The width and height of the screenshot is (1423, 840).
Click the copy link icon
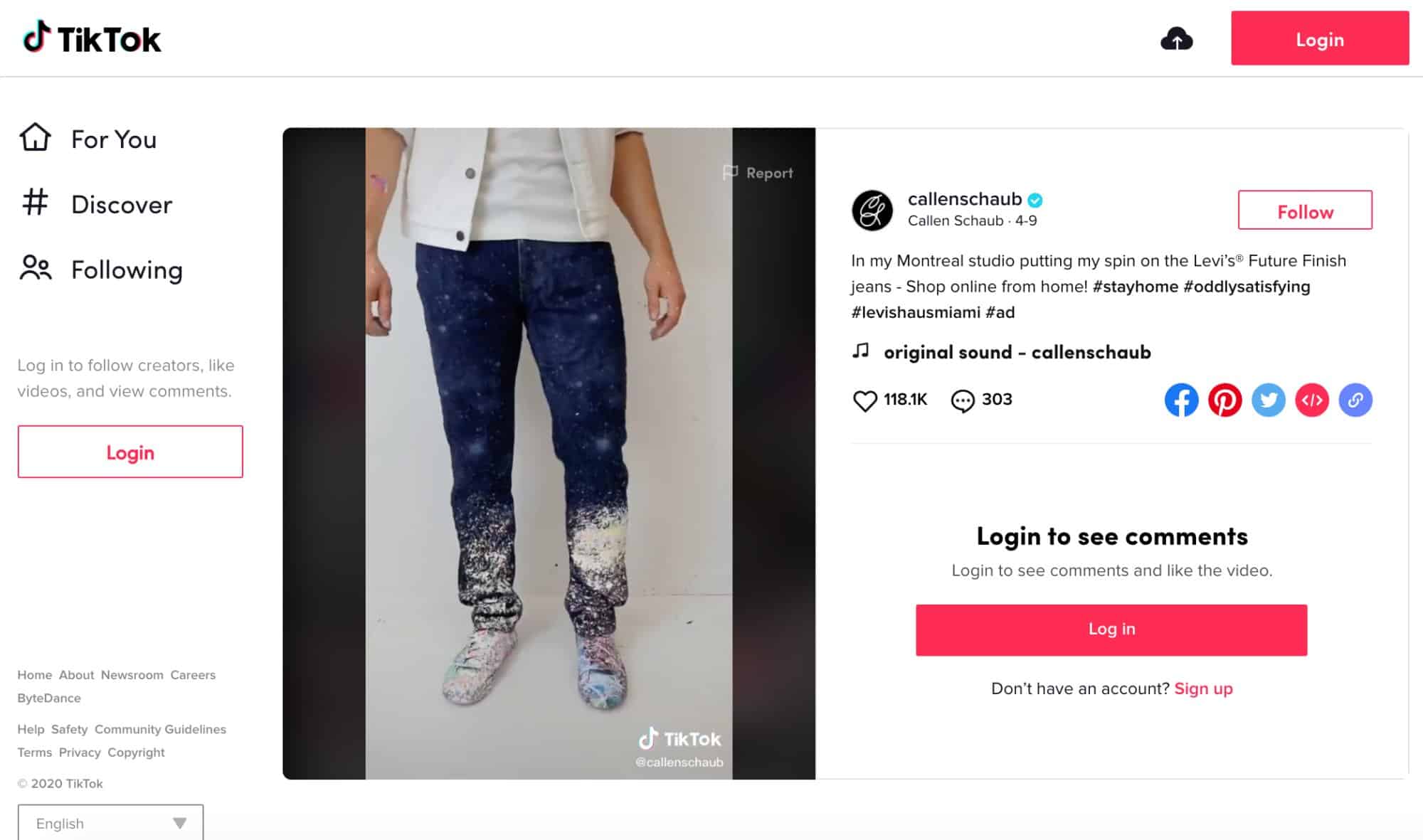coord(1356,399)
